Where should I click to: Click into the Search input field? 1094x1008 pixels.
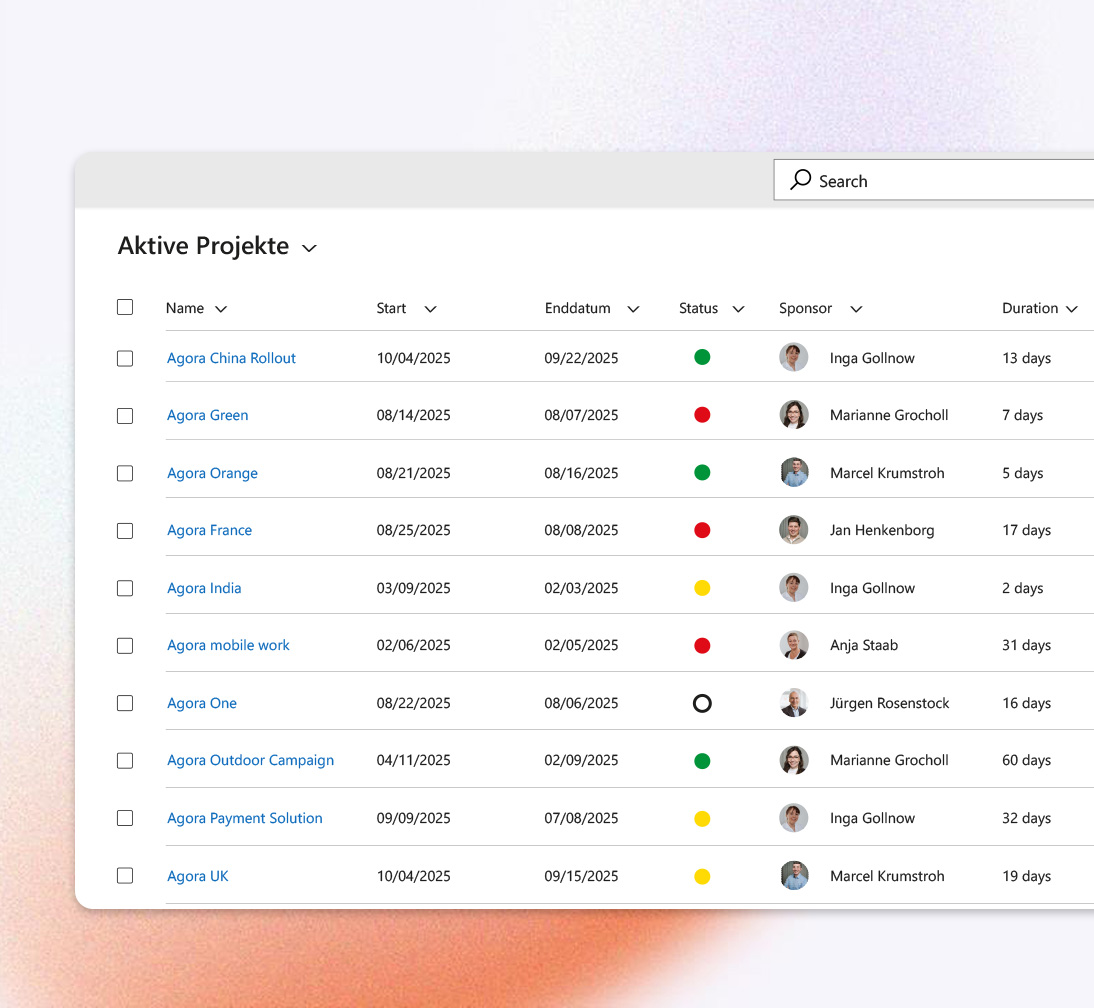[x=934, y=180]
